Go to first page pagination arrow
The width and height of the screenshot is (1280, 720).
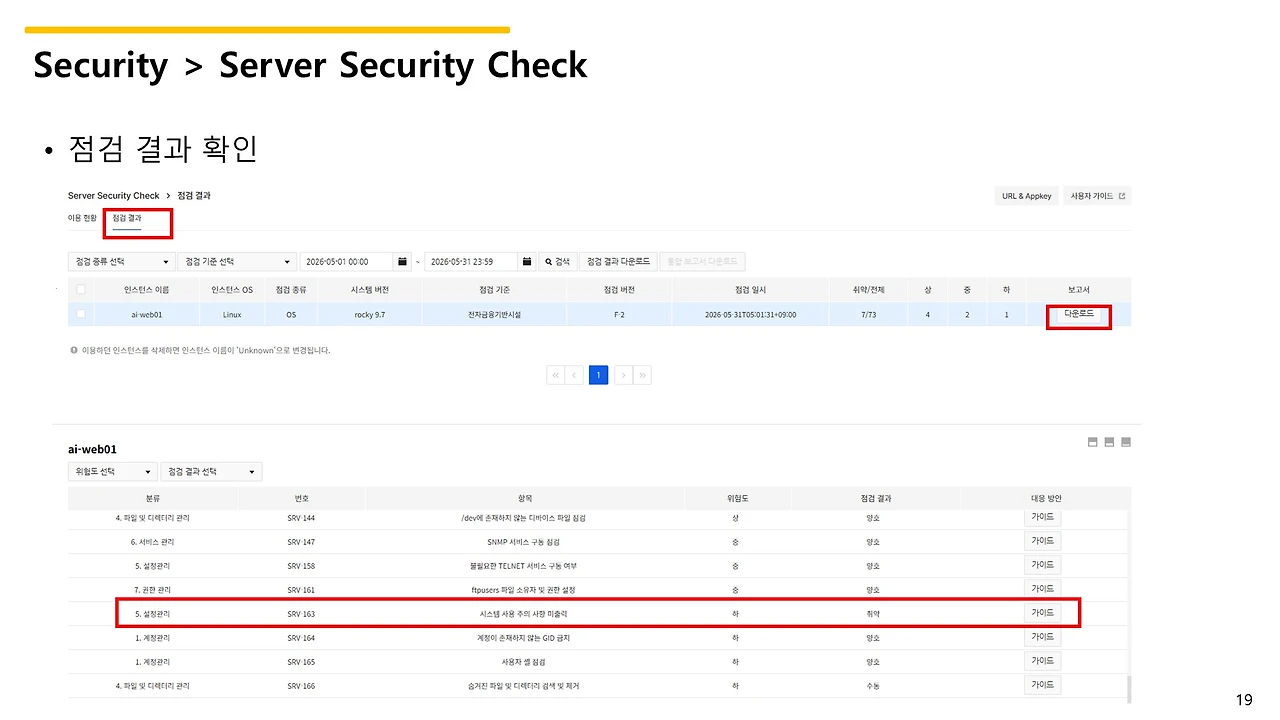pyautogui.click(x=556, y=375)
